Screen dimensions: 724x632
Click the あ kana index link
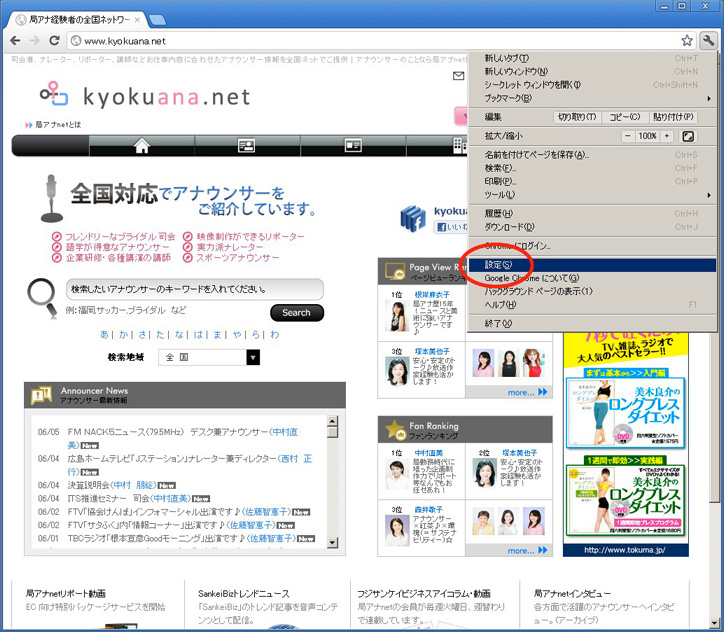(x=104, y=334)
